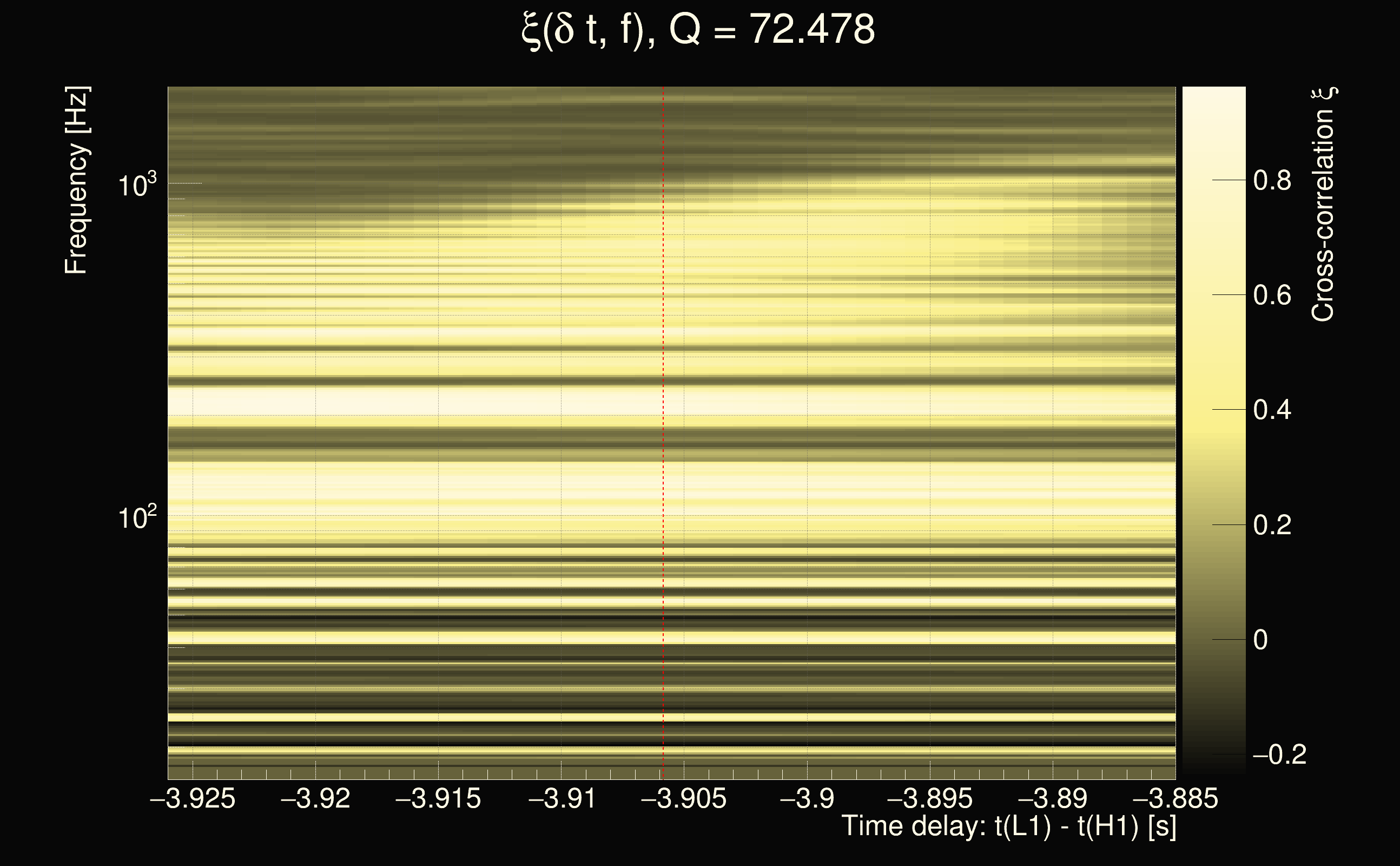Click the plot title showing Q = 72.478

click(699, 29)
